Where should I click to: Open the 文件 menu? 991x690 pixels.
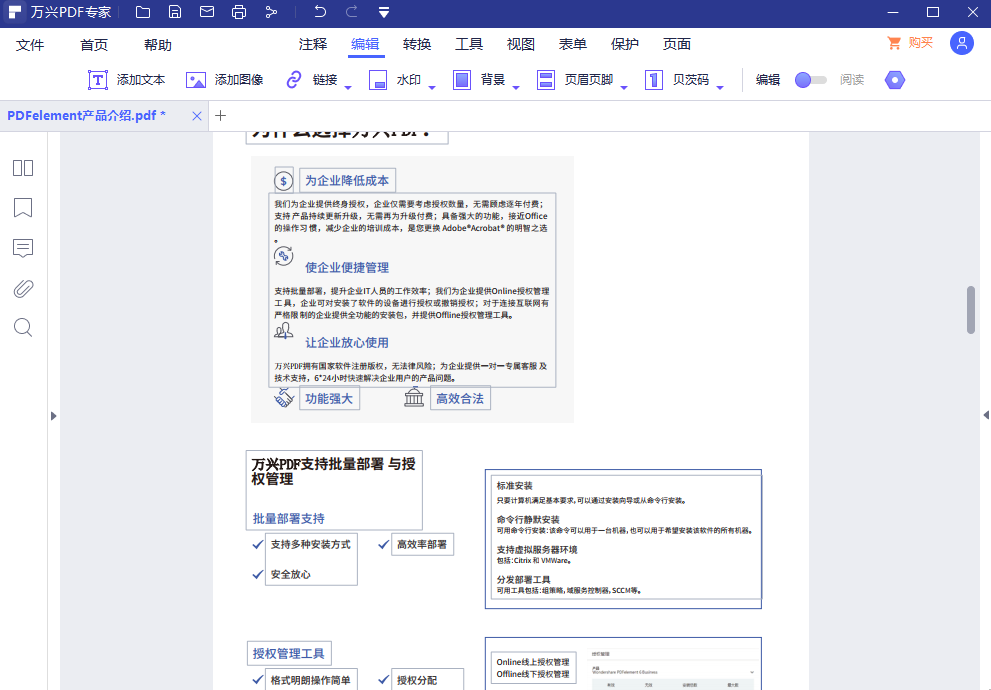pyautogui.click(x=30, y=44)
